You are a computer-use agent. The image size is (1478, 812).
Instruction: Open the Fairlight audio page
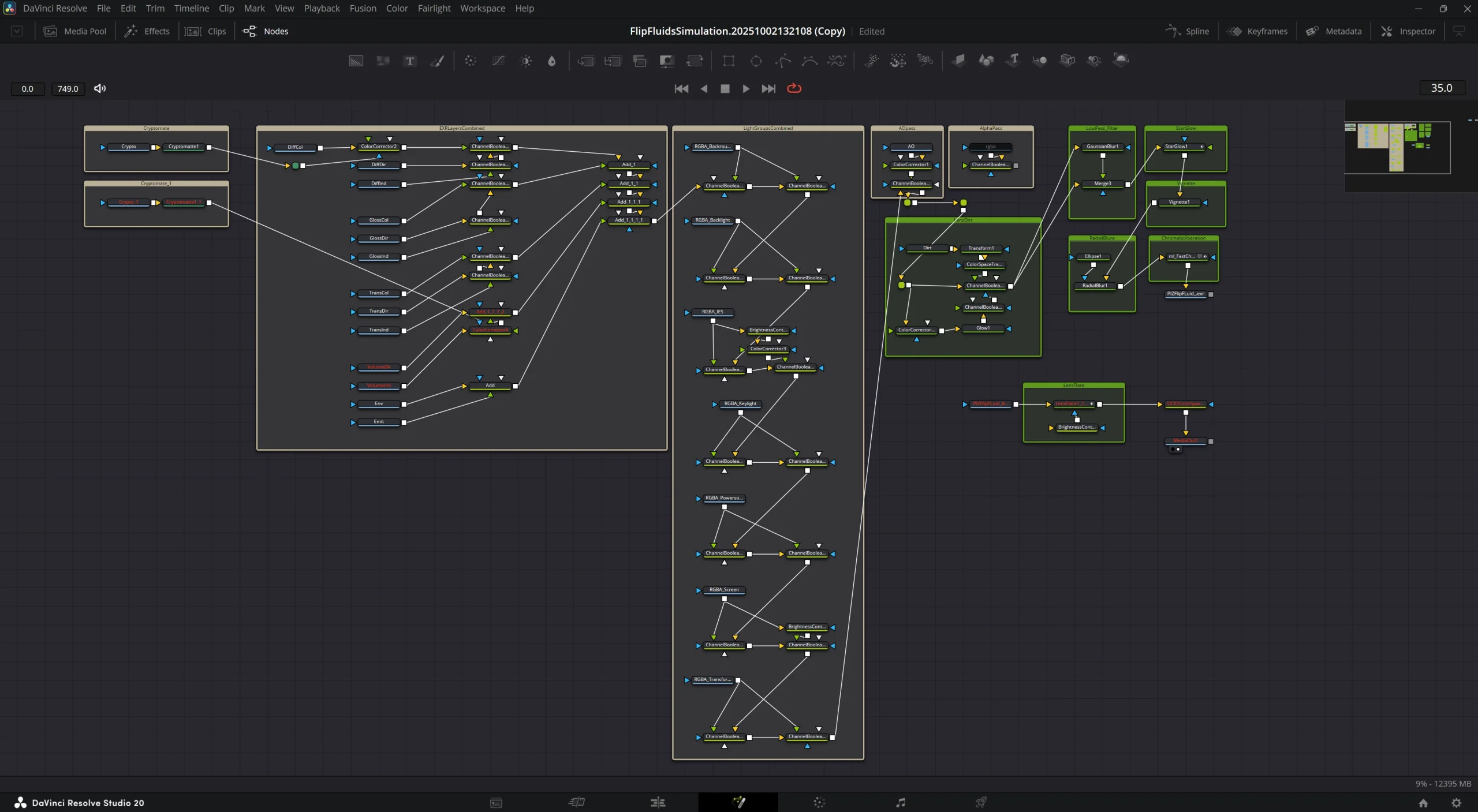pyautogui.click(x=901, y=802)
